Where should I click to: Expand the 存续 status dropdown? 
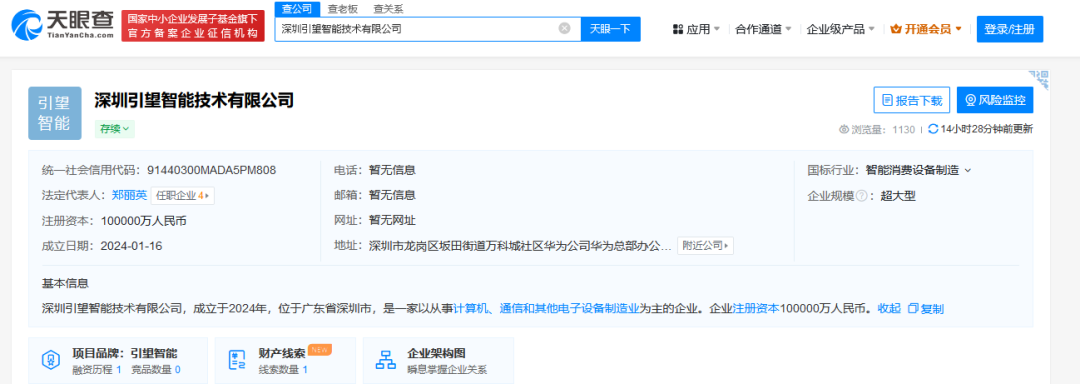coord(114,129)
